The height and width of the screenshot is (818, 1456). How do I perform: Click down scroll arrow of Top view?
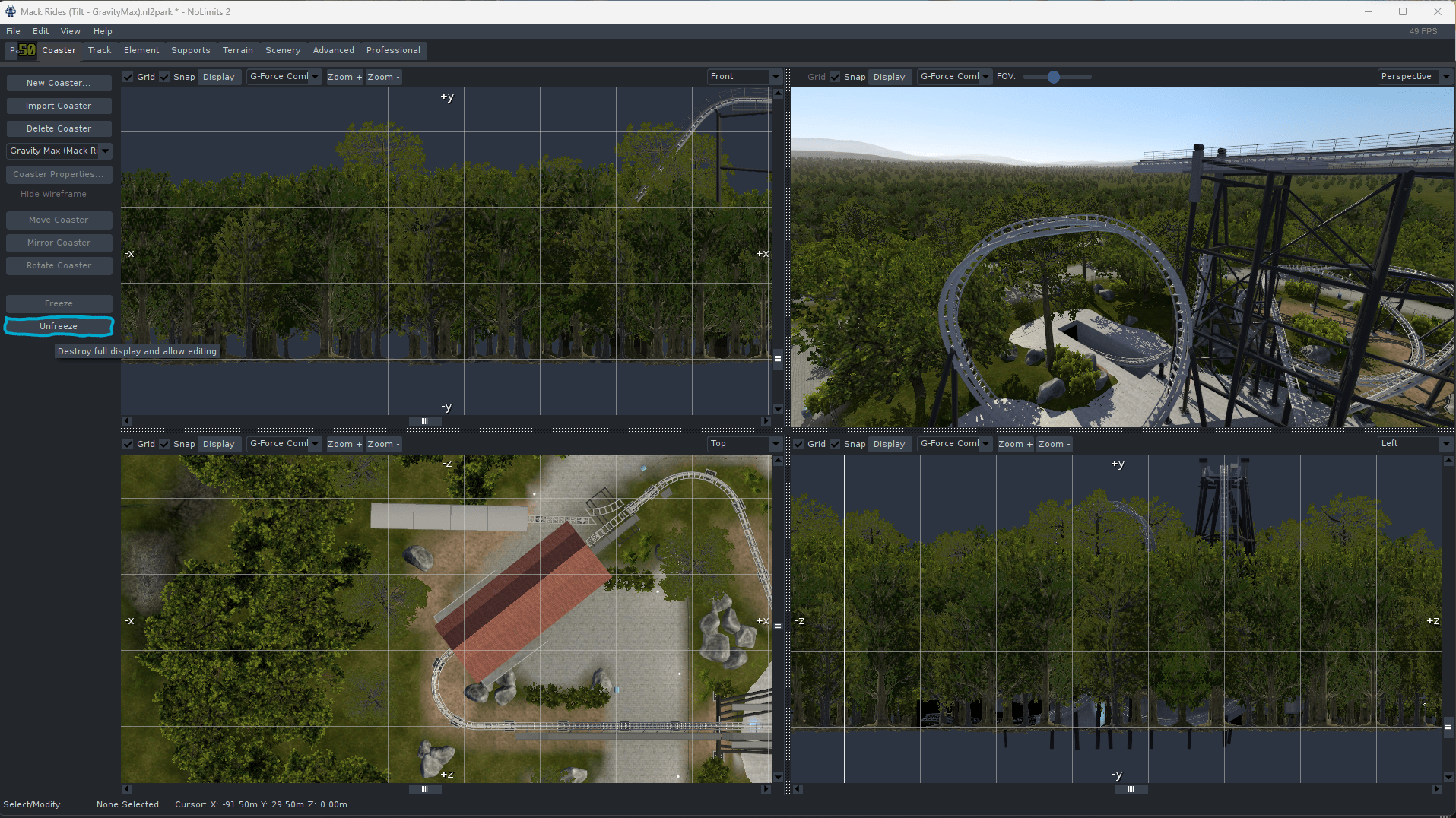(x=778, y=777)
